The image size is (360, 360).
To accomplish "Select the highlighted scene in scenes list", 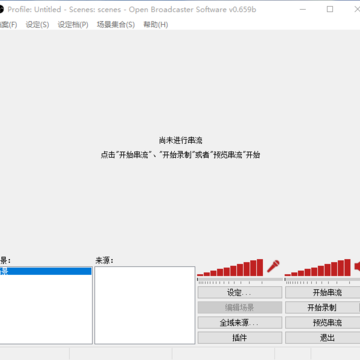I will (x=45, y=271).
